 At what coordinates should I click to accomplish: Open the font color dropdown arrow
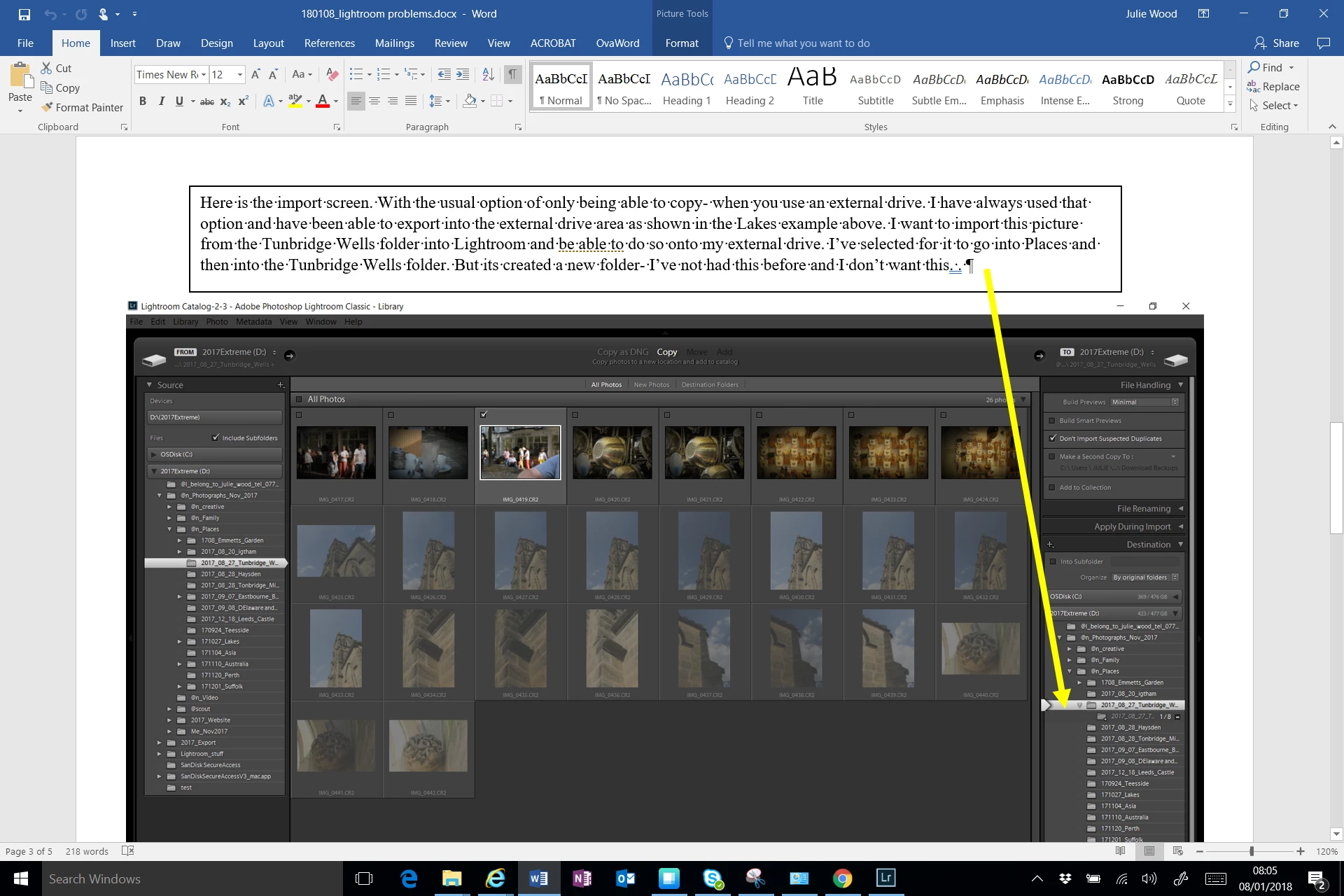336,101
